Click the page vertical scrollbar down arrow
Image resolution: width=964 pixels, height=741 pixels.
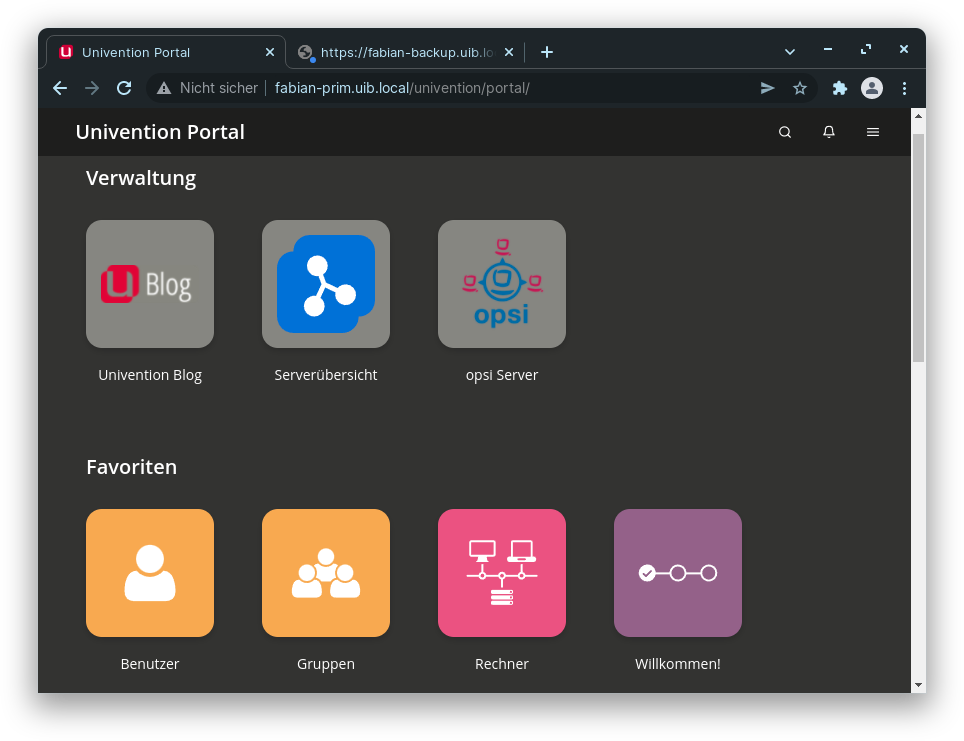[x=919, y=685]
